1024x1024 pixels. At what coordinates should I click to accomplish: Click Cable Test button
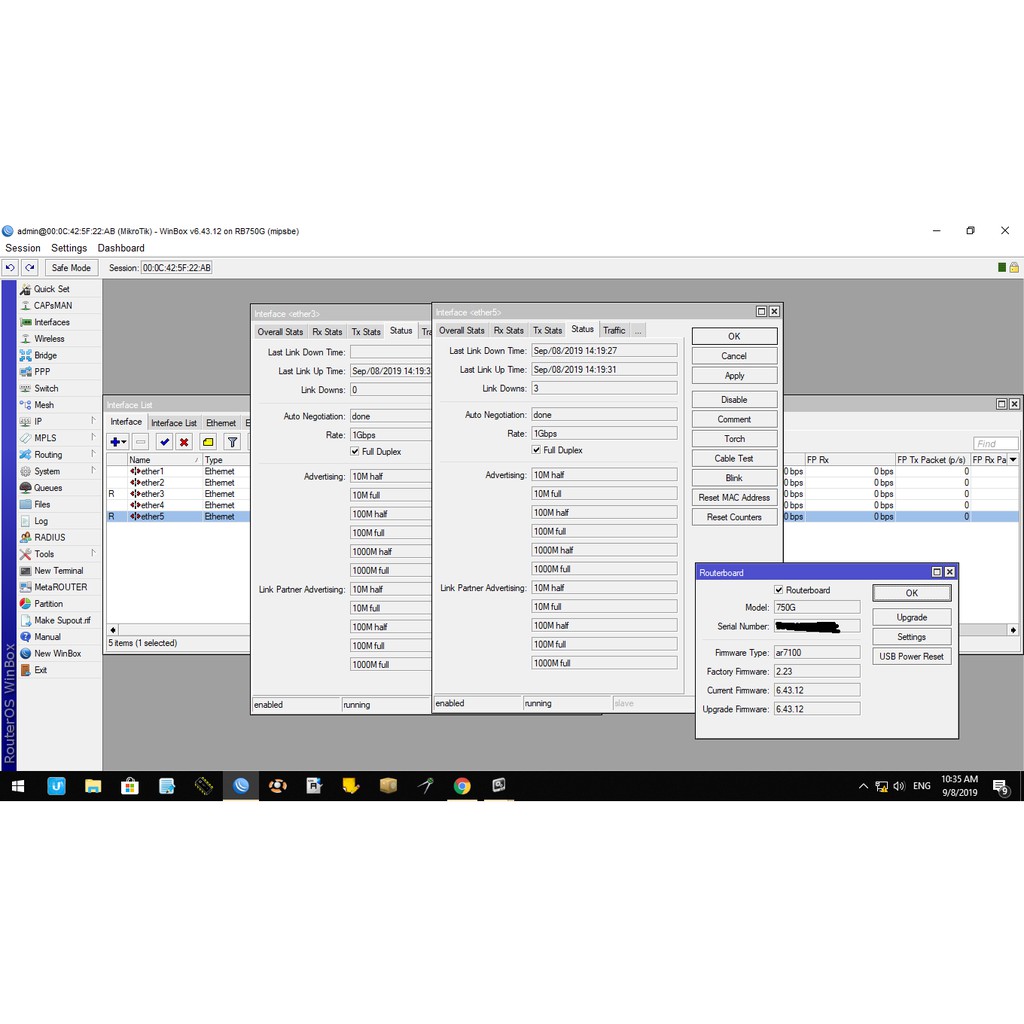point(734,458)
